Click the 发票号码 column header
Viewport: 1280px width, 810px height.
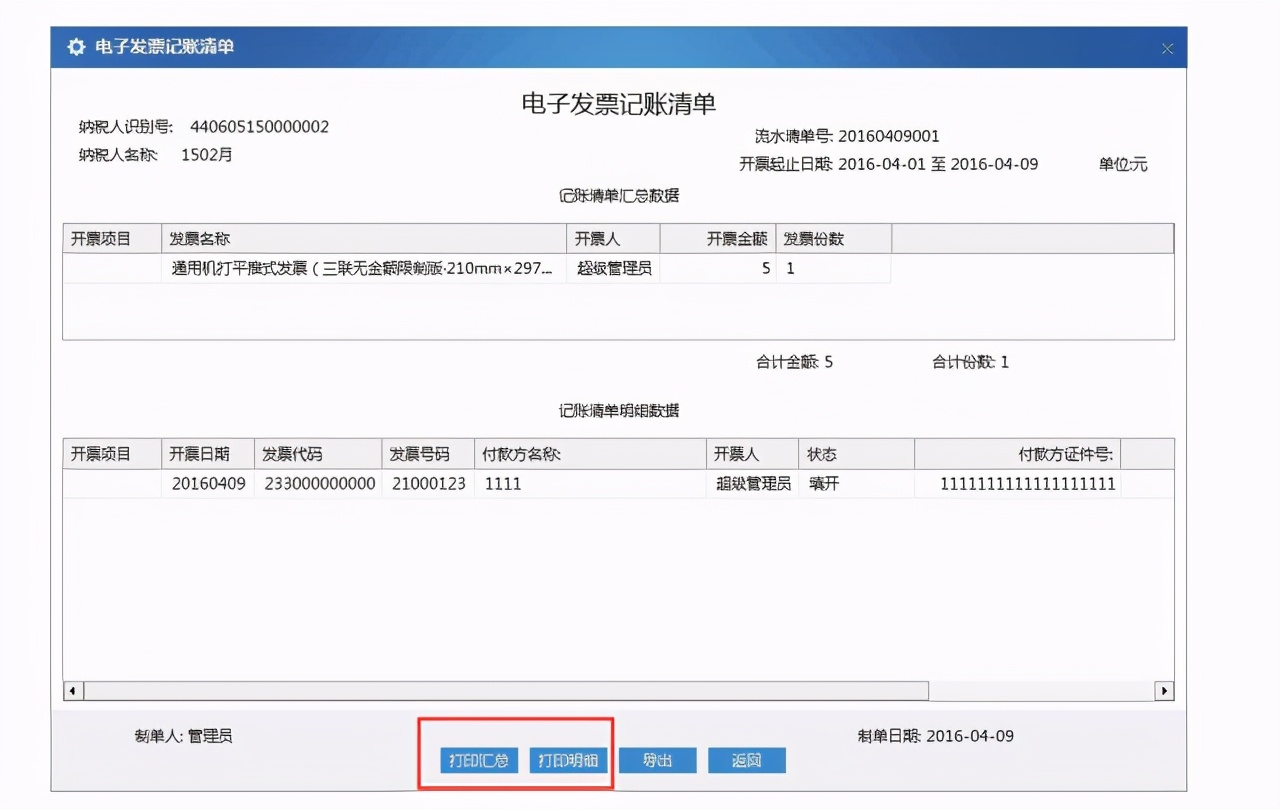423,453
